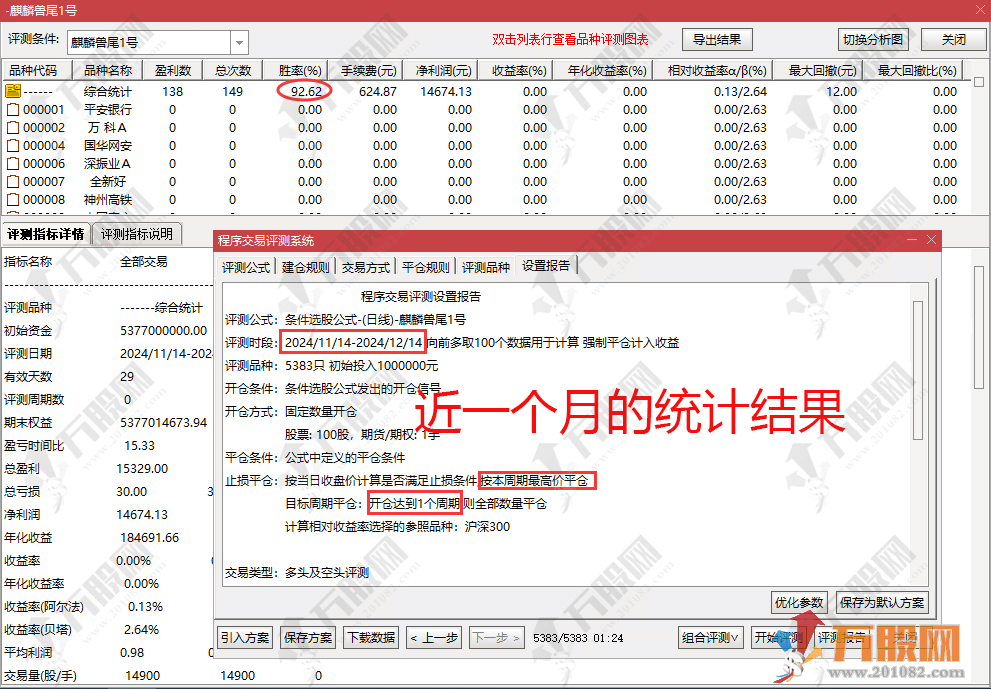Select the 平安银行 name cell
Image resolution: width=991 pixels, height=689 pixels.
click(107, 109)
